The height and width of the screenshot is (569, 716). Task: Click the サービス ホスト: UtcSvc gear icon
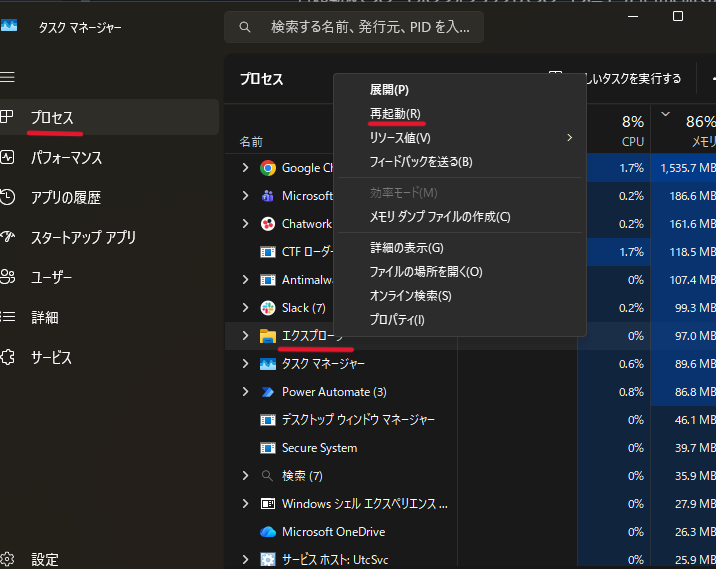[x=268, y=560]
